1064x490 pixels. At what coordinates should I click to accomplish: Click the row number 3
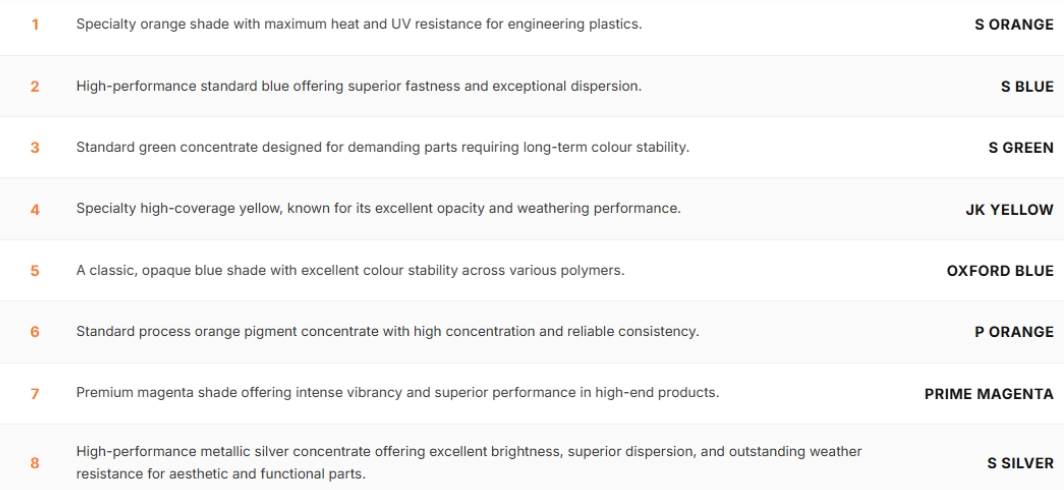pyautogui.click(x=34, y=148)
